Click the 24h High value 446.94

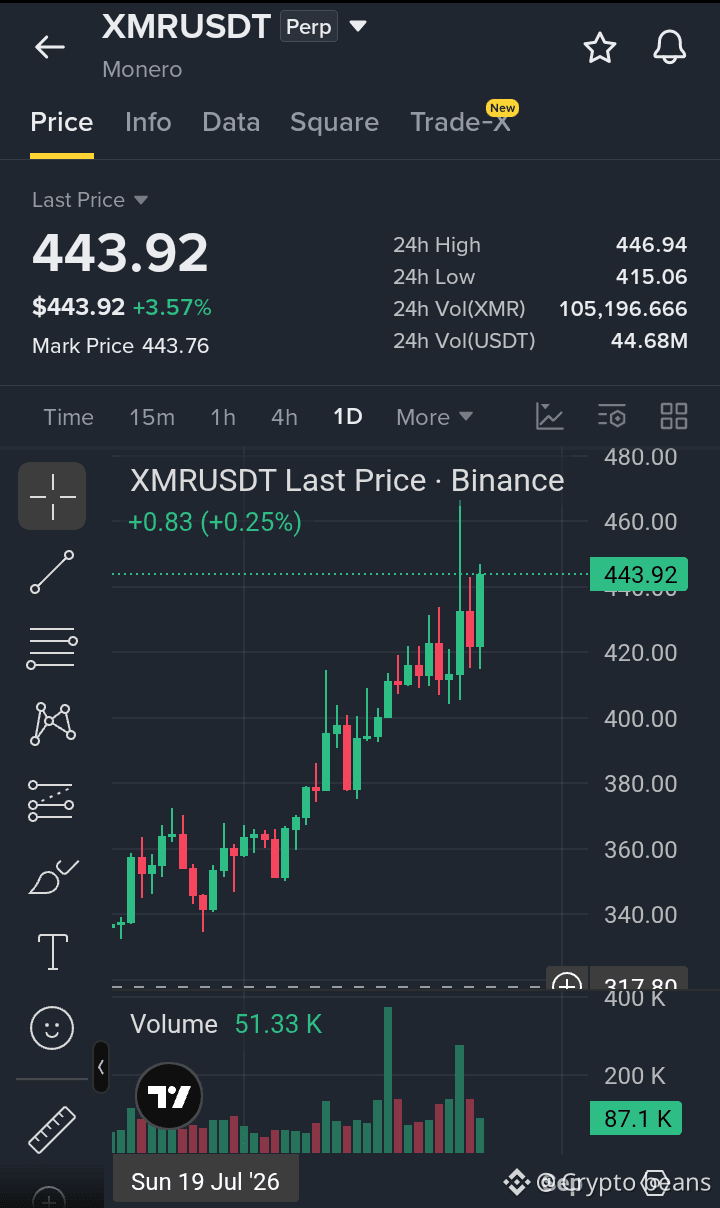pos(651,245)
